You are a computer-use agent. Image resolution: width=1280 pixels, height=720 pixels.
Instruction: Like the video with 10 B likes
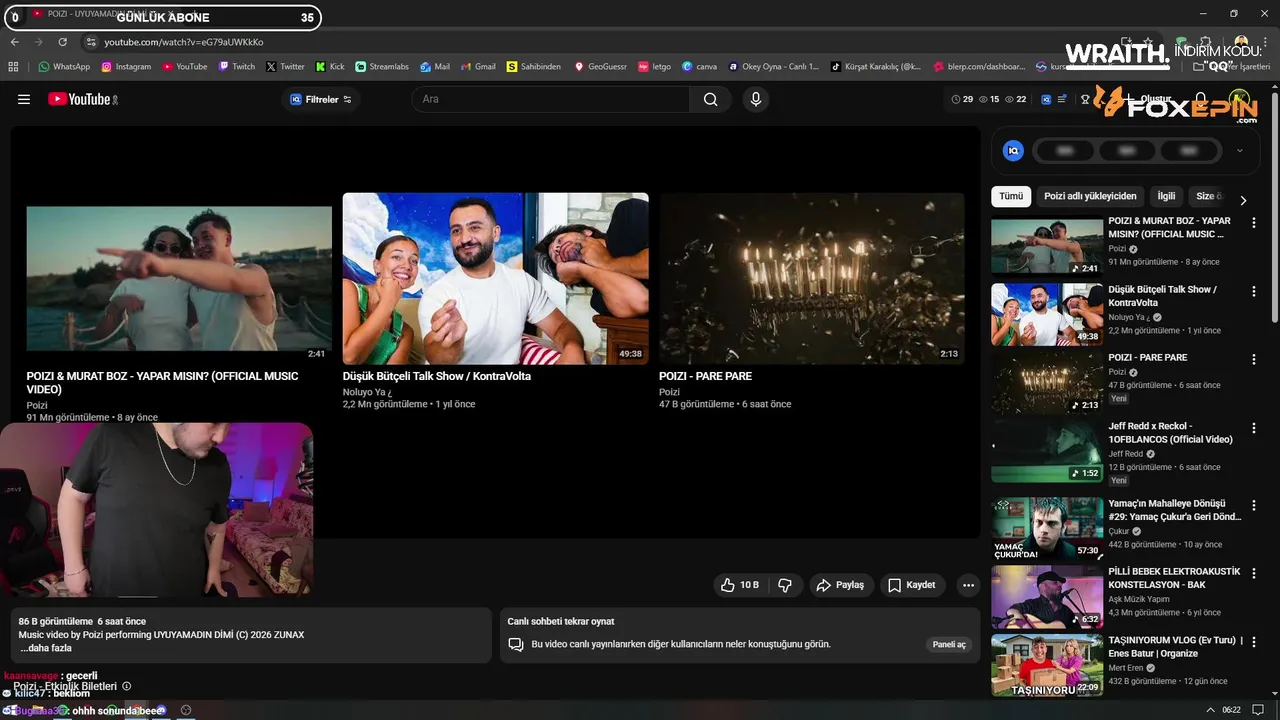pyautogui.click(x=740, y=585)
